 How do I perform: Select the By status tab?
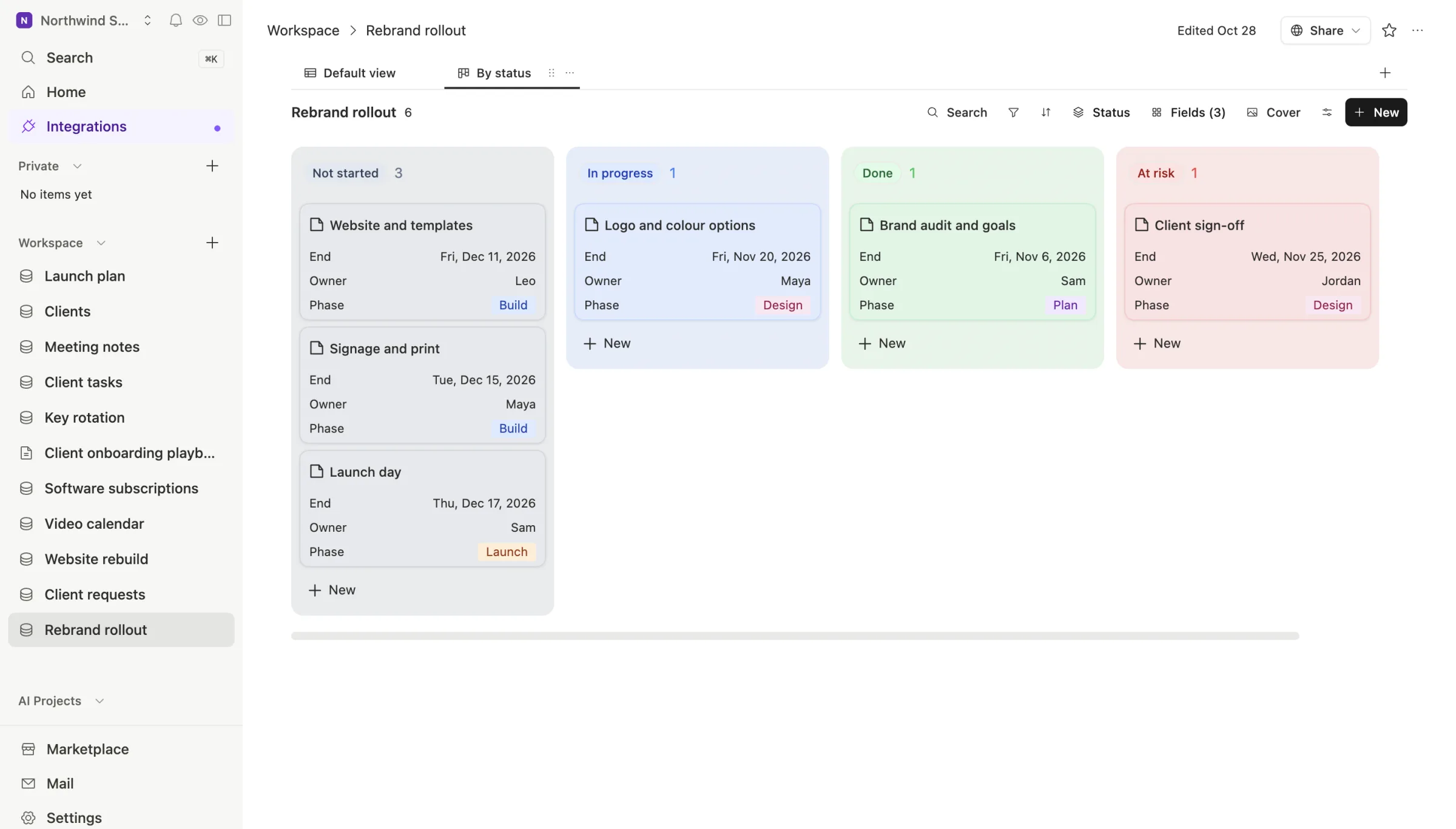coord(494,73)
